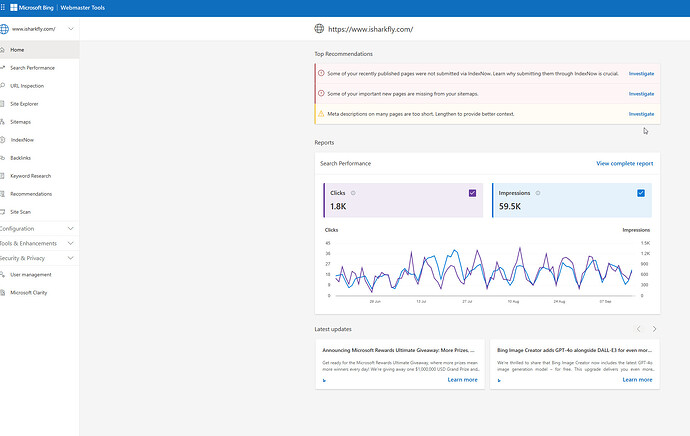Investigate the short meta descriptions recommendation

pos(641,114)
